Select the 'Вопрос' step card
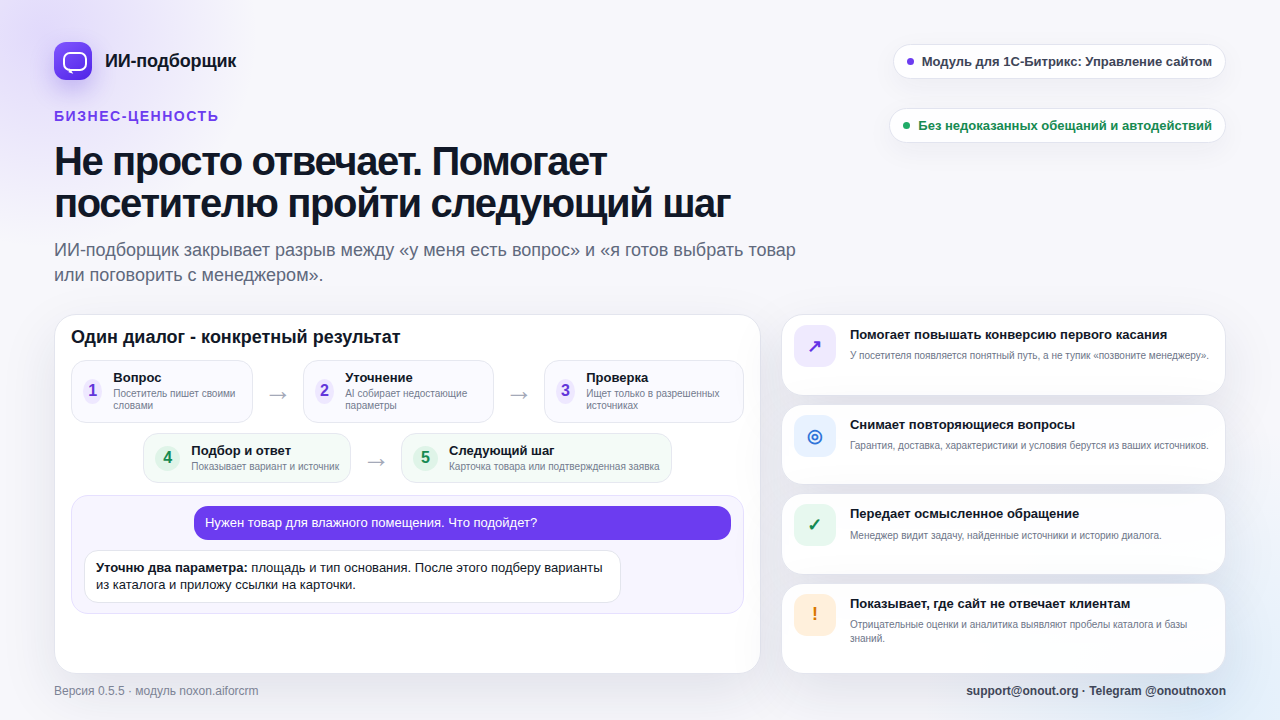The height and width of the screenshot is (720, 1280). pyautogui.click(x=162, y=391)
